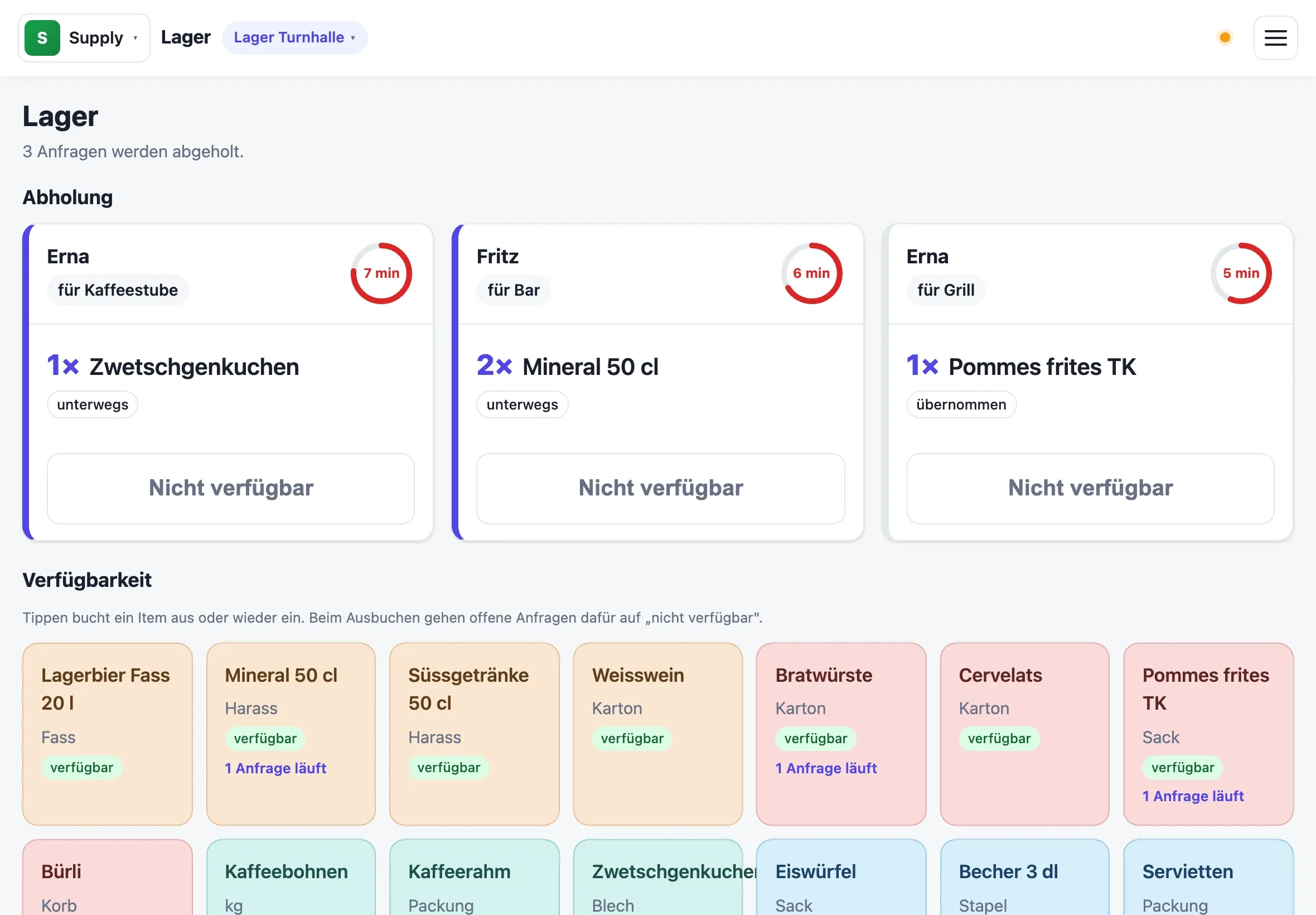Click the Lager breadcrumb in header
The height and width of the screenshot is (915, 1316).
click(186, 37)
